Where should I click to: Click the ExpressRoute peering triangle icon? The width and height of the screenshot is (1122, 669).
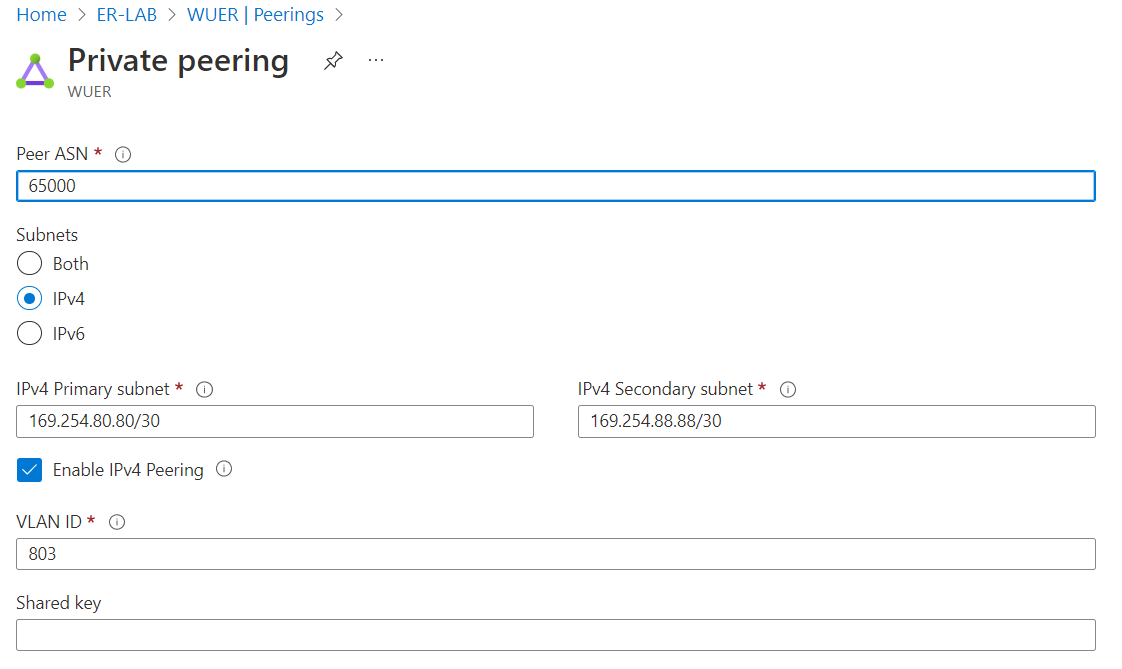pyautogui.click(x=35, y=72)
